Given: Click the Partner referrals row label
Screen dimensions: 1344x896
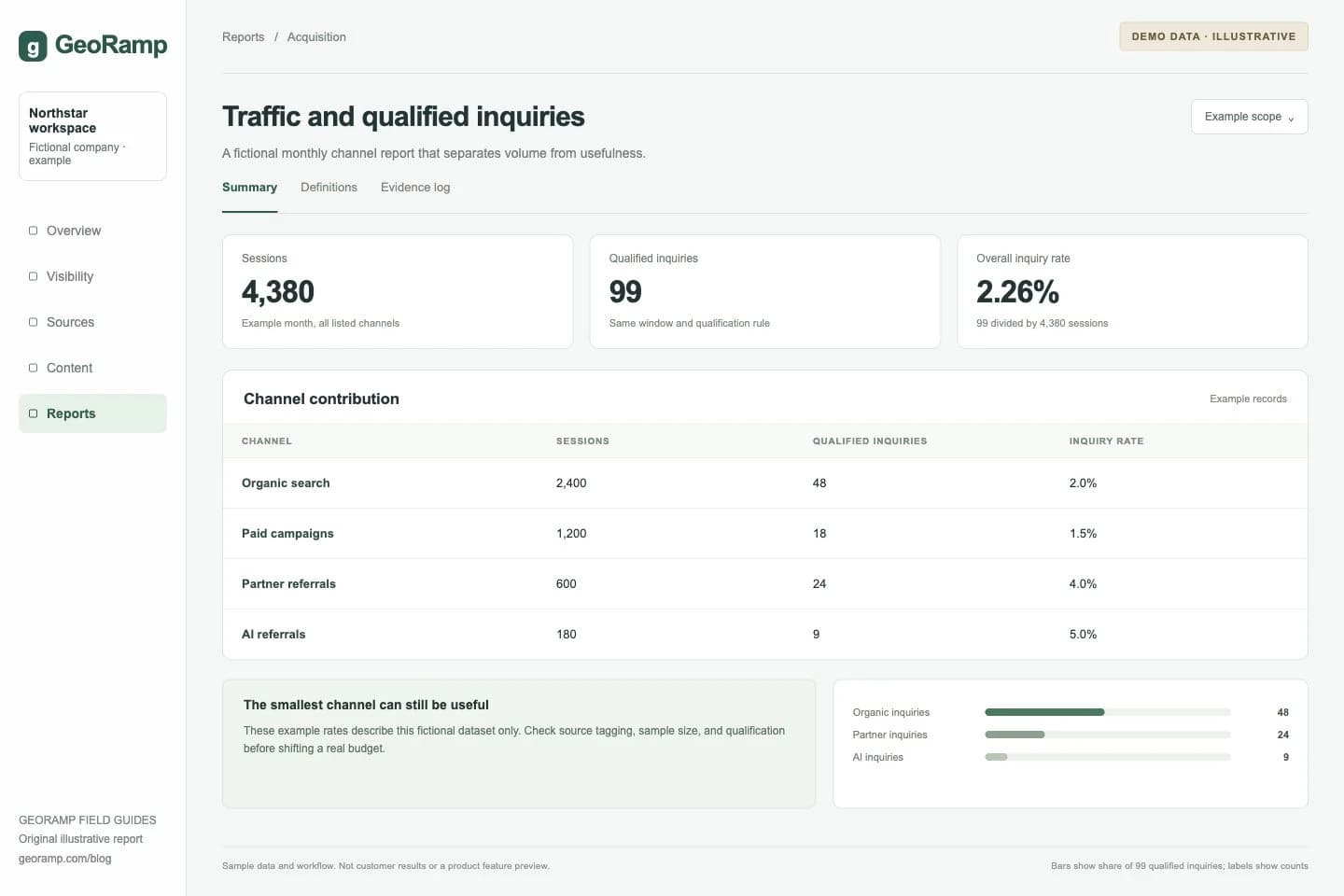Looking at the screenshot, I should tap(288, 584).
